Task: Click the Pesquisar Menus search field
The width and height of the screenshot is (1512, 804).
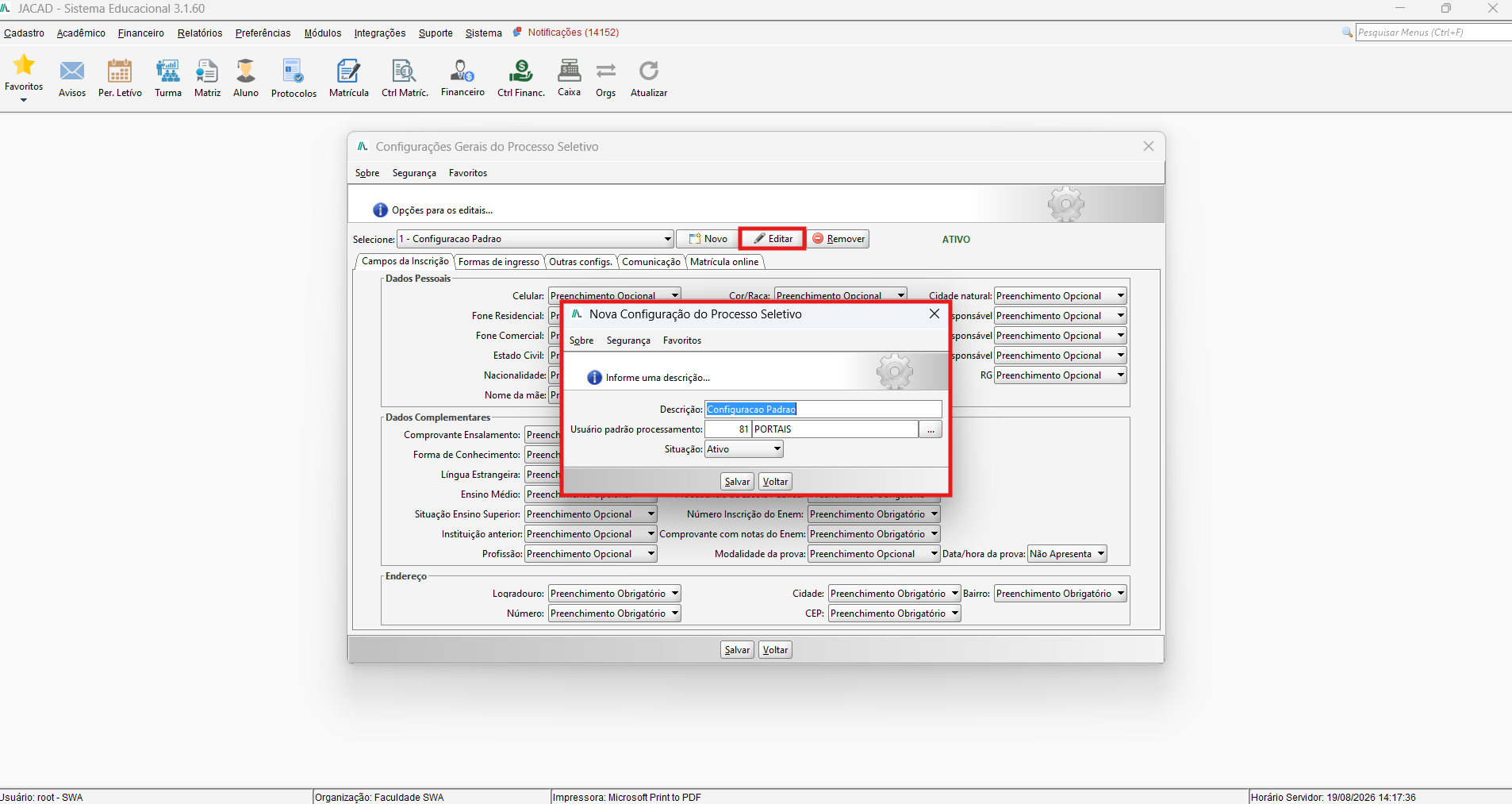Action: point(1433,33)
